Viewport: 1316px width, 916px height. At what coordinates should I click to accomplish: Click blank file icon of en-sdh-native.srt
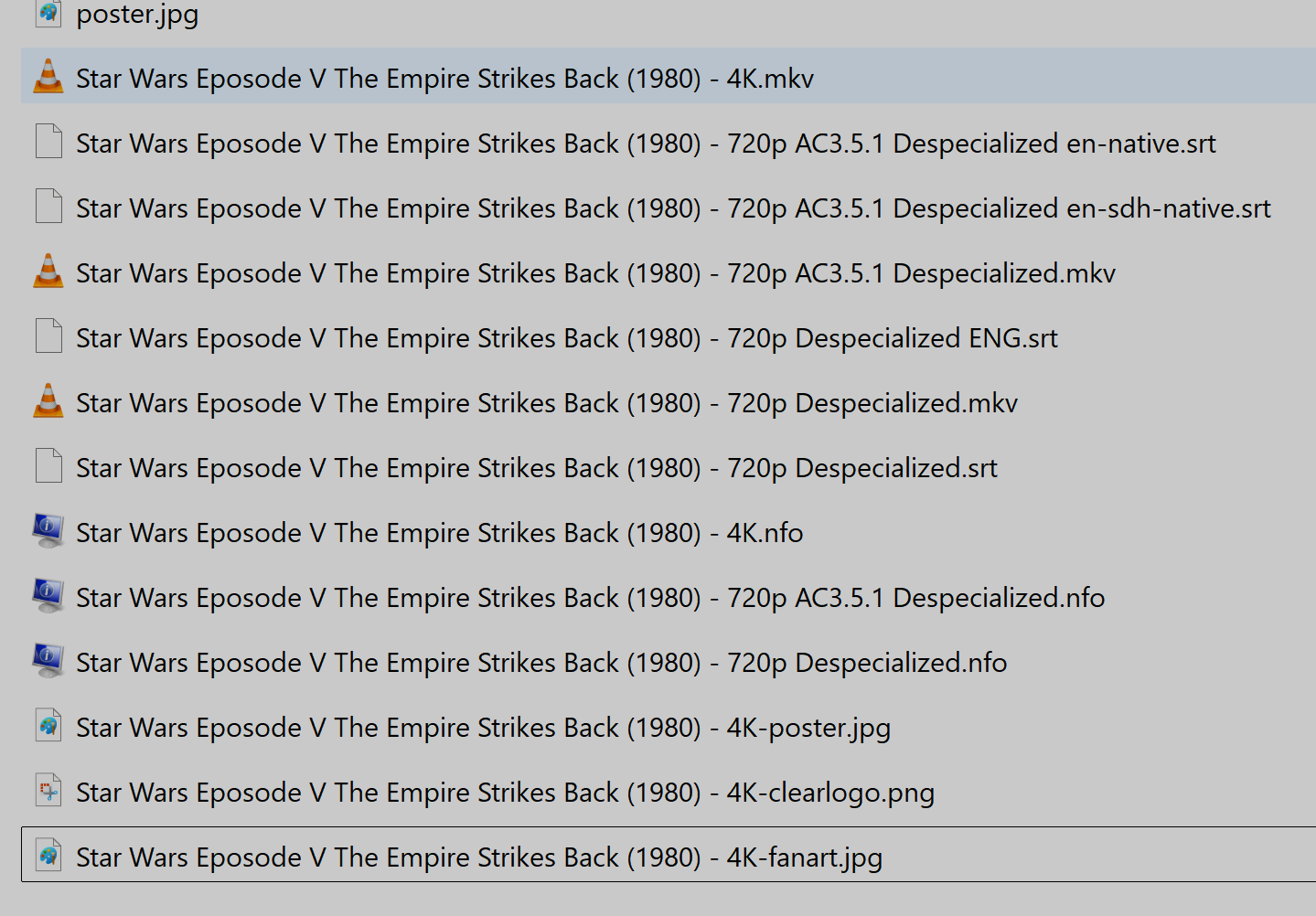48,207
